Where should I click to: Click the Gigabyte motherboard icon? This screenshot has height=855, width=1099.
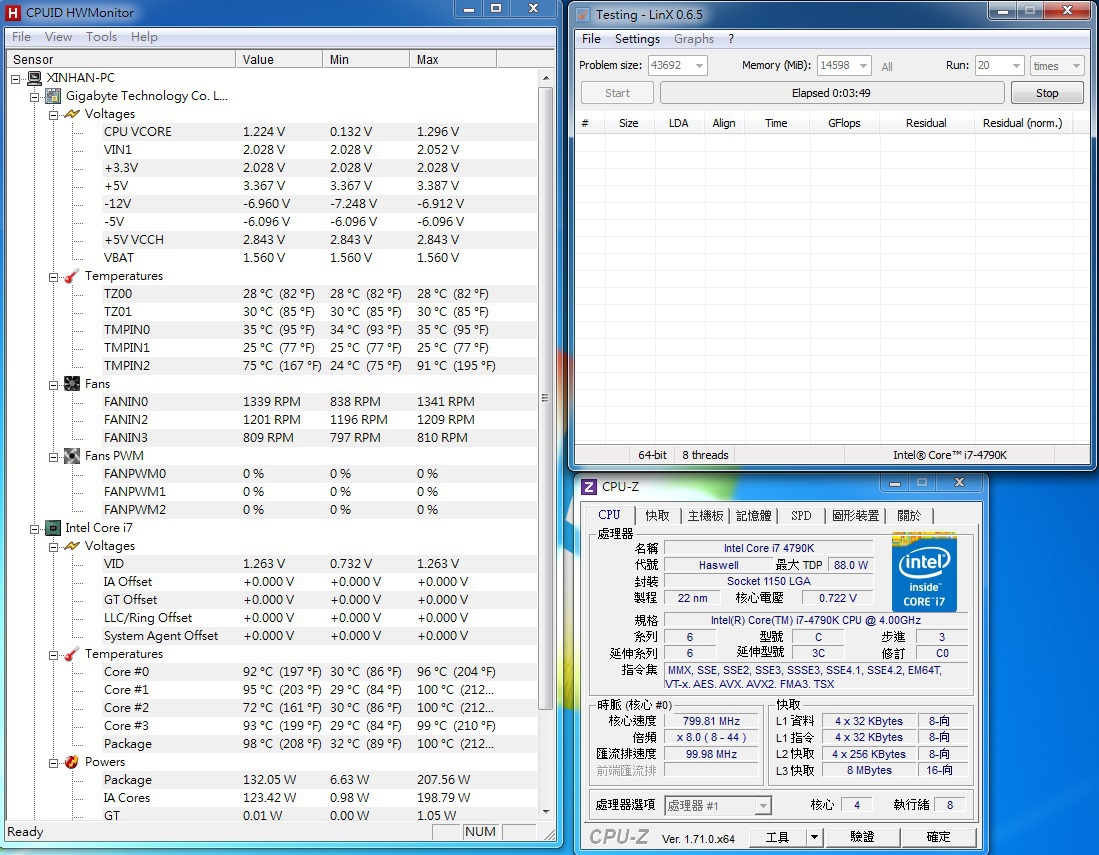click(53, 96)
